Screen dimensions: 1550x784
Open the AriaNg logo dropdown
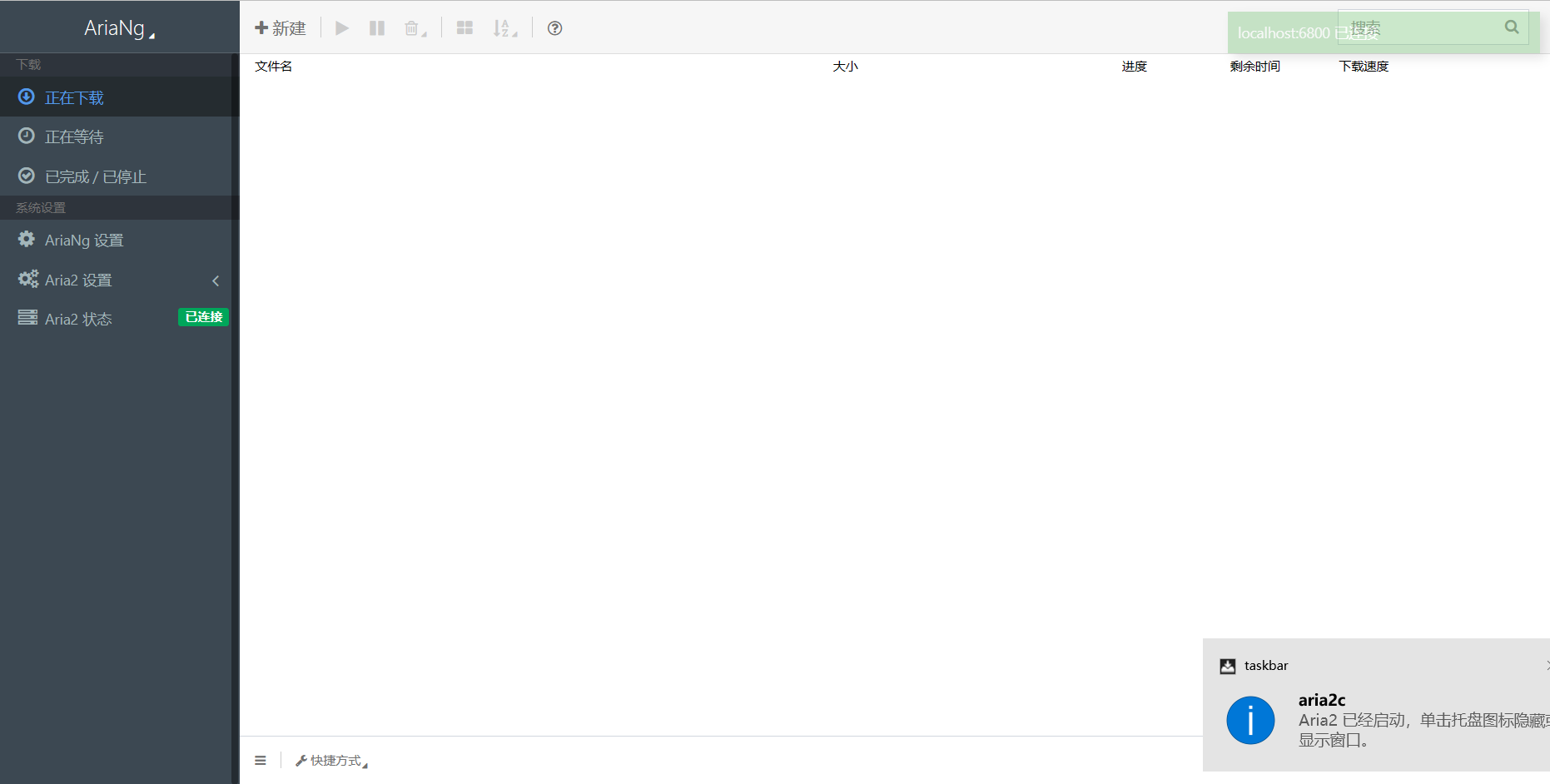click(119, 28)
